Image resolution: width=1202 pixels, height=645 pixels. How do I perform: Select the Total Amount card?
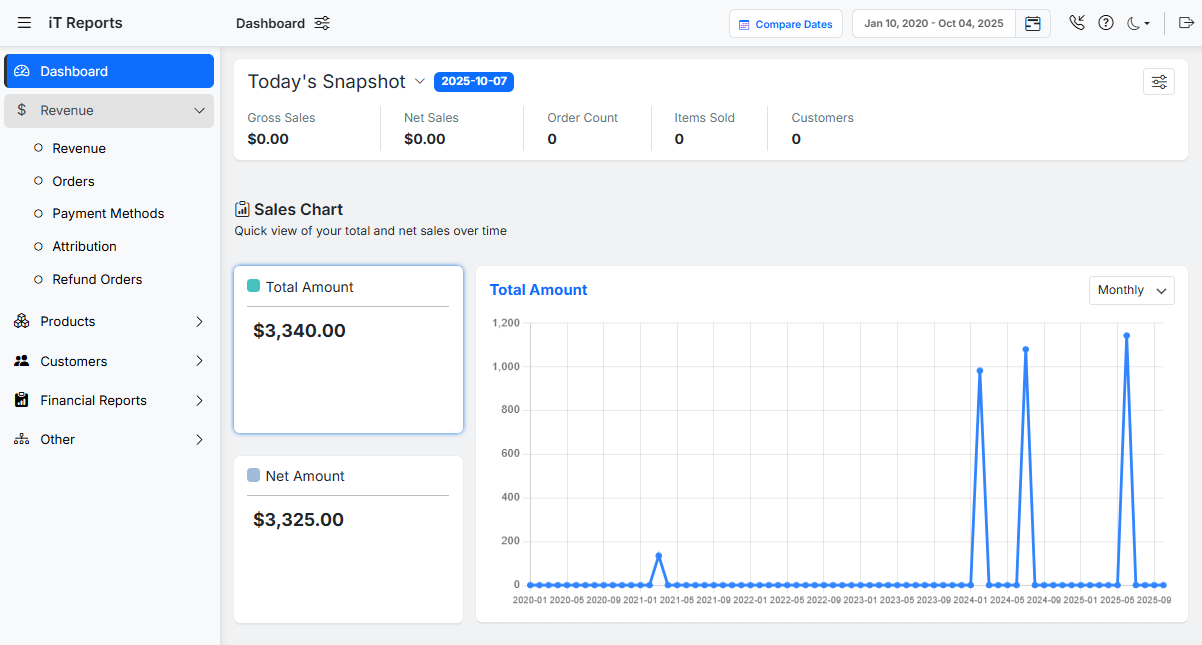(348, 349)
